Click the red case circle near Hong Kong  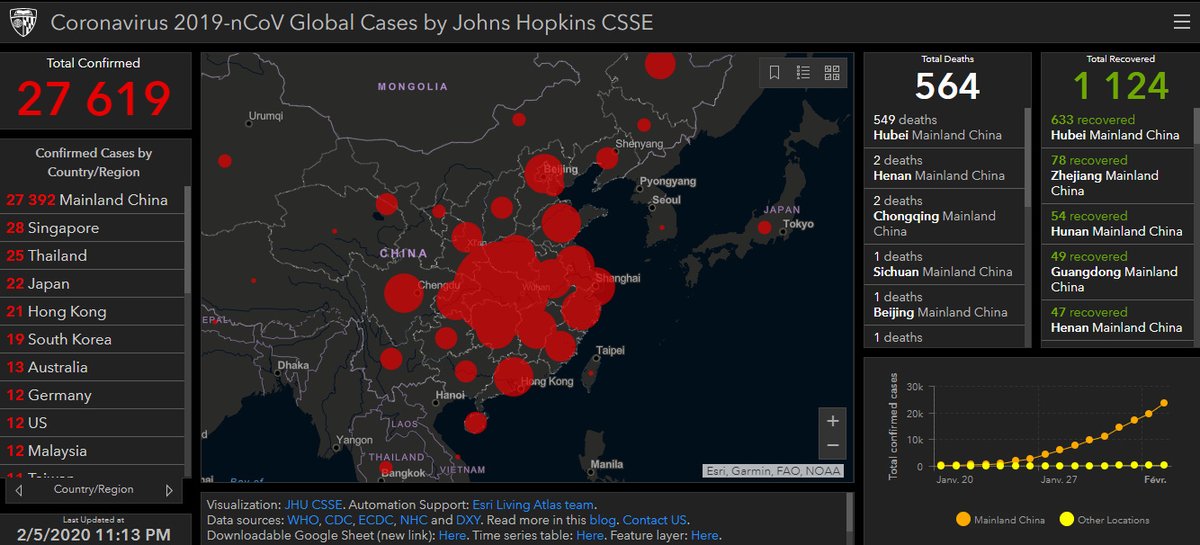[513, 377]
